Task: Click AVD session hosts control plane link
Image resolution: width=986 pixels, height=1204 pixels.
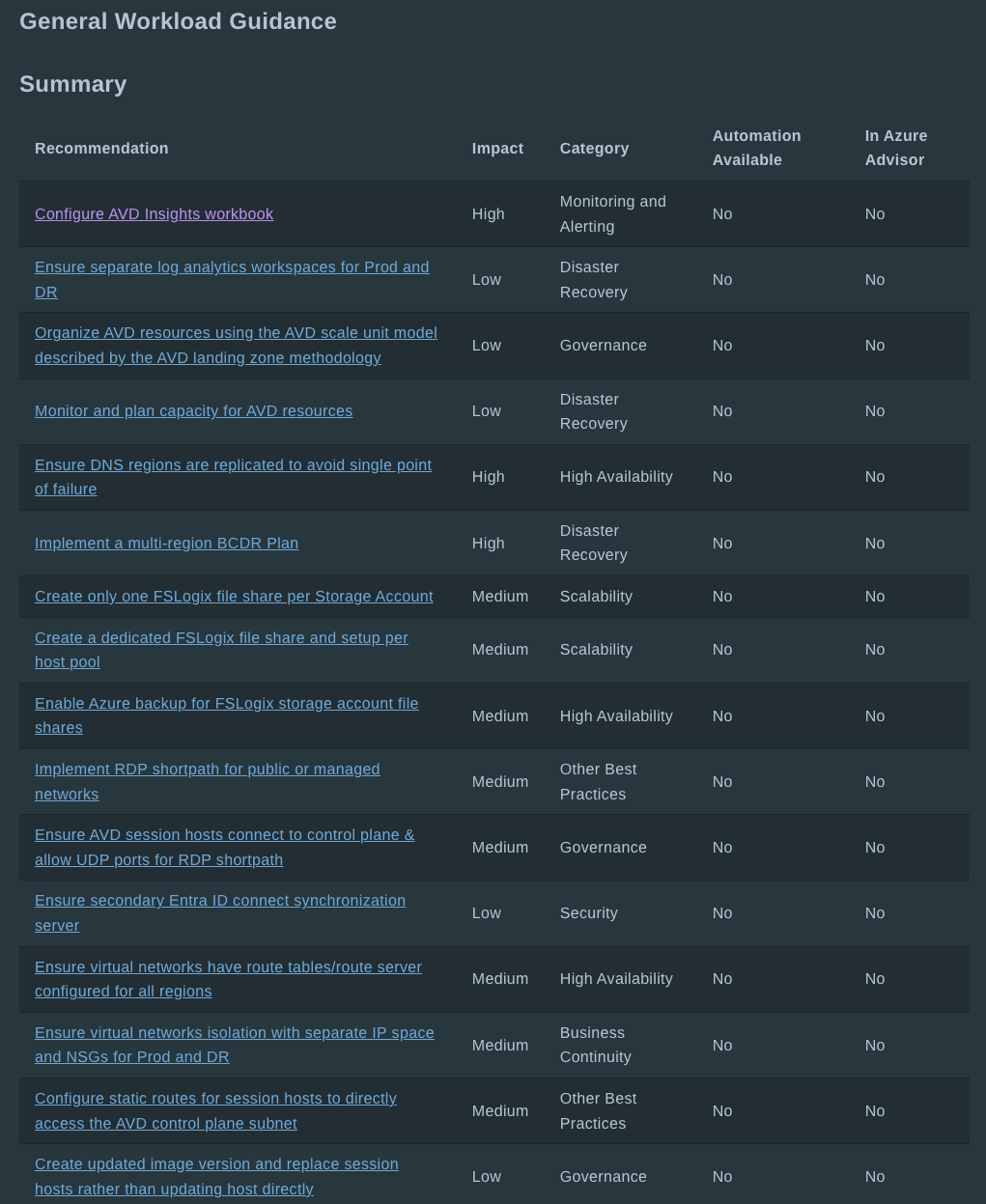Action: point(224,835)
